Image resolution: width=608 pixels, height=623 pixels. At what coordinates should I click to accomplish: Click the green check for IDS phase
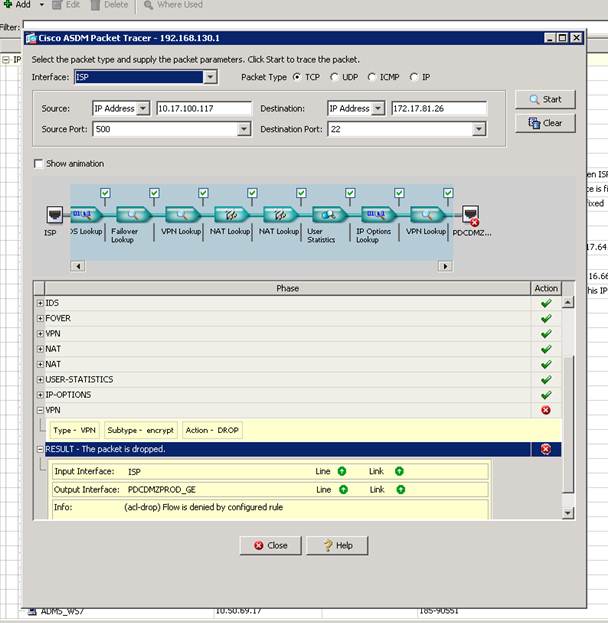click(x=546, y=303)
